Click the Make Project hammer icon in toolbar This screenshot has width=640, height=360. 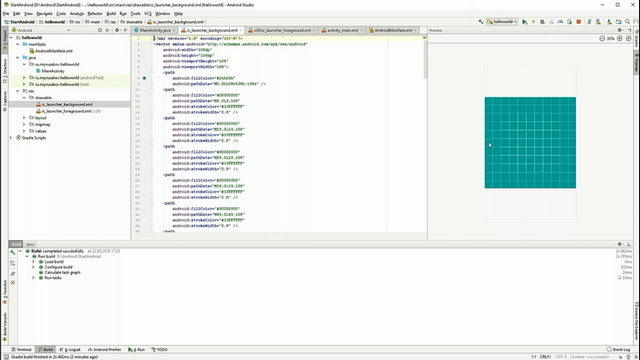coord(481,22)
